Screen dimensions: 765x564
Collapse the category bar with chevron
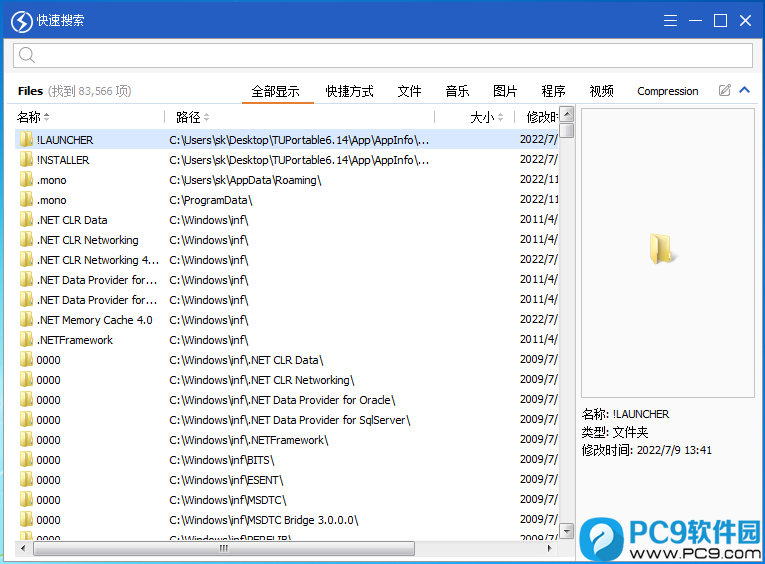(x=744, y=91)
